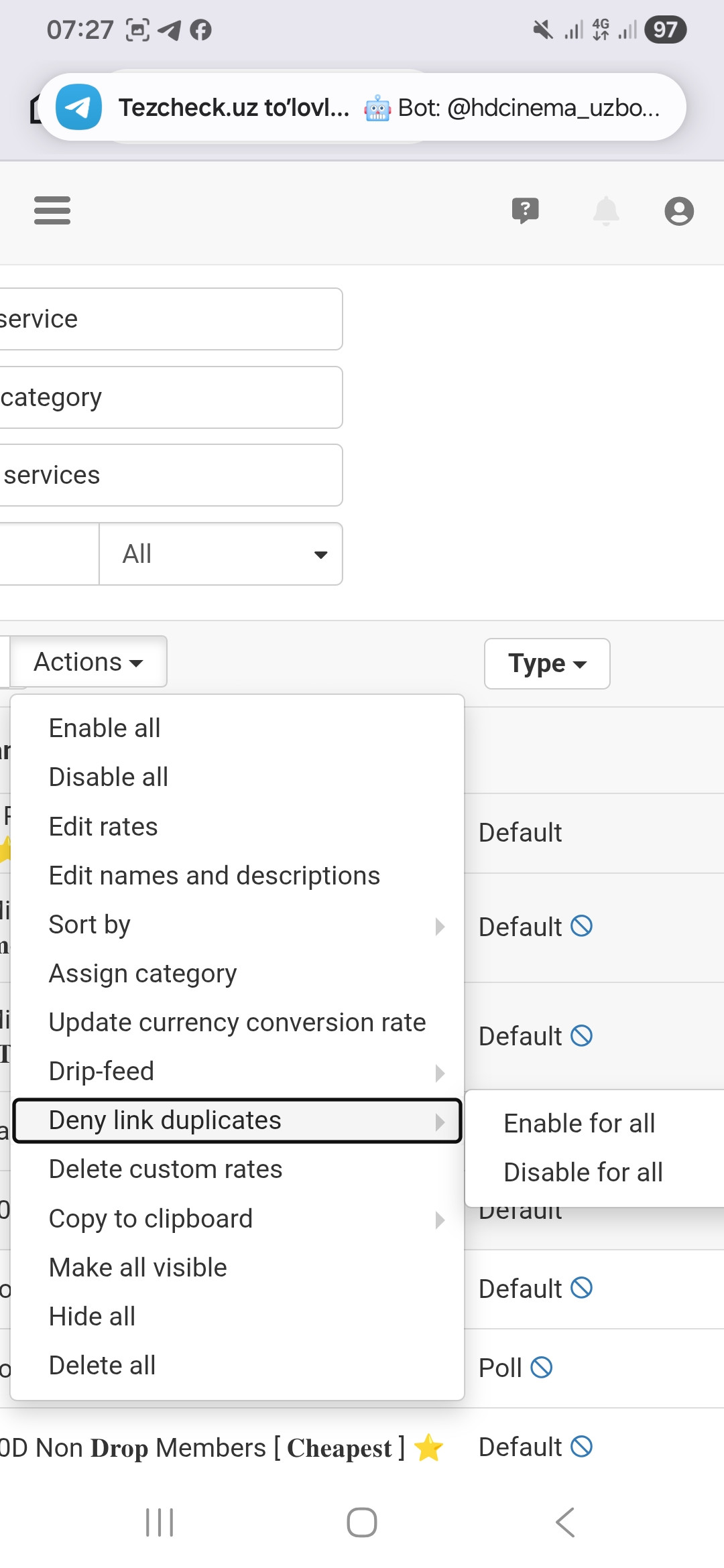Click the category input field
Viewport: 724px width, 1568px height.
171,397
